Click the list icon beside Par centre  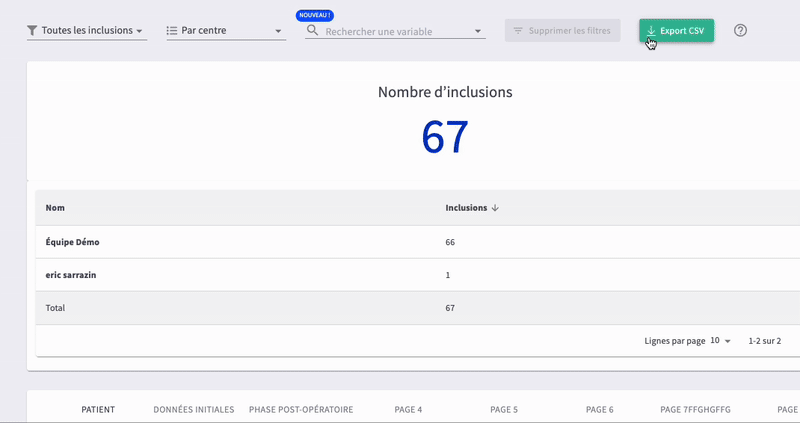click(x=171, y=31)
